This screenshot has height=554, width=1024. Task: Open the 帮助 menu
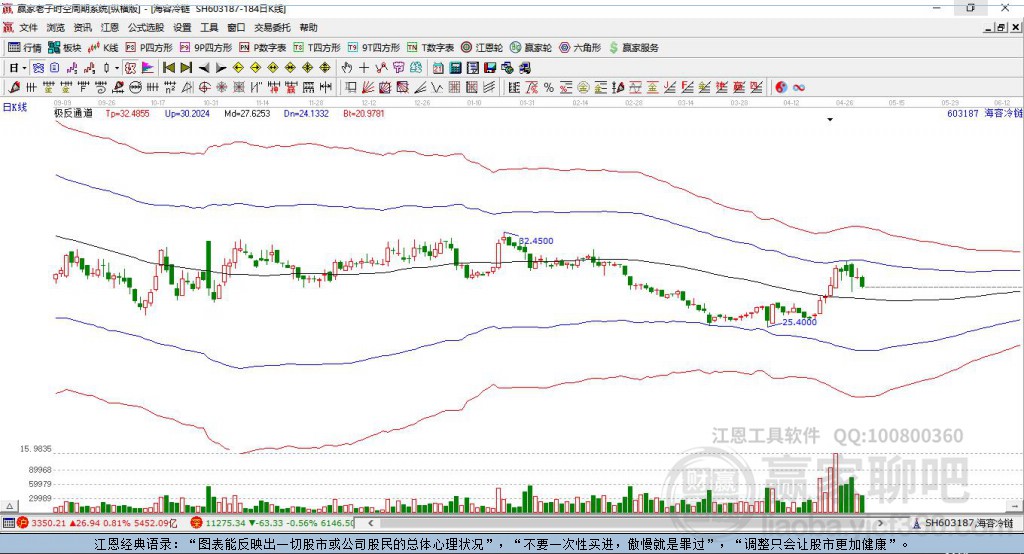[308, 27]
